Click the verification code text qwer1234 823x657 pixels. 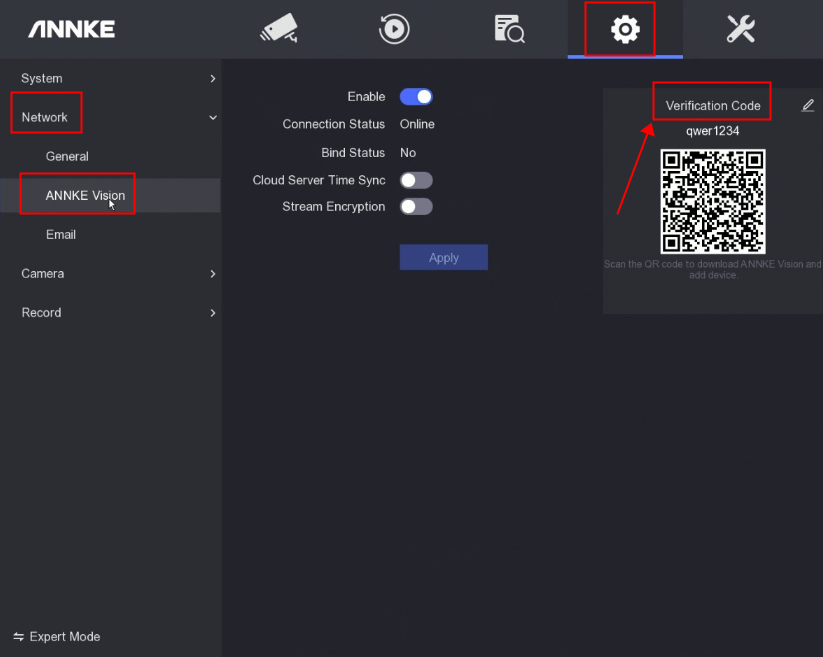click(712, 130)
